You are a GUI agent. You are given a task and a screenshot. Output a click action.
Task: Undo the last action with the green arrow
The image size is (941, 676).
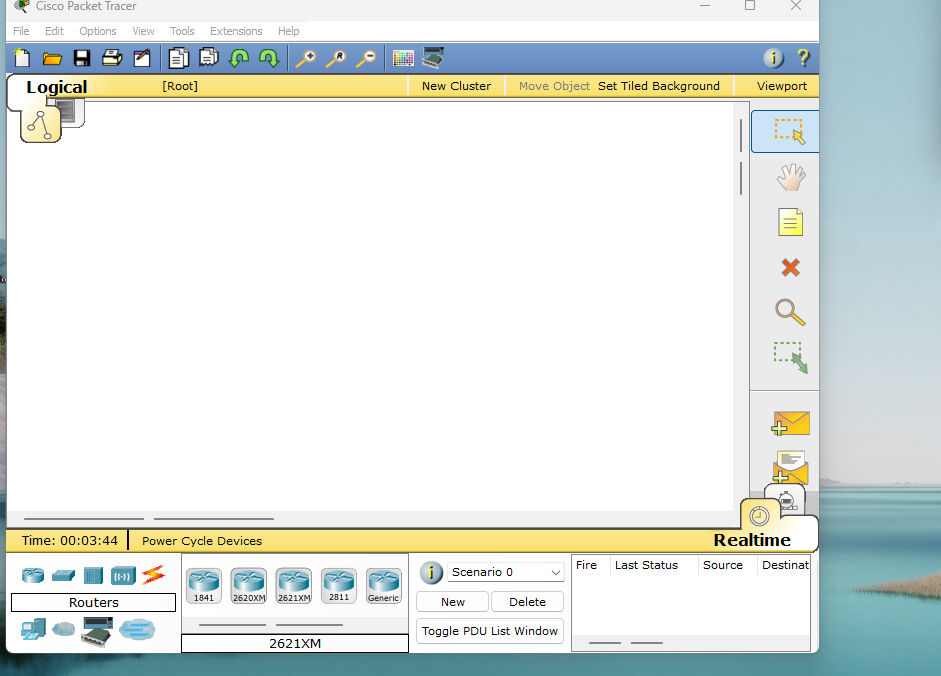pyautogui.click(x=239, y=58)
